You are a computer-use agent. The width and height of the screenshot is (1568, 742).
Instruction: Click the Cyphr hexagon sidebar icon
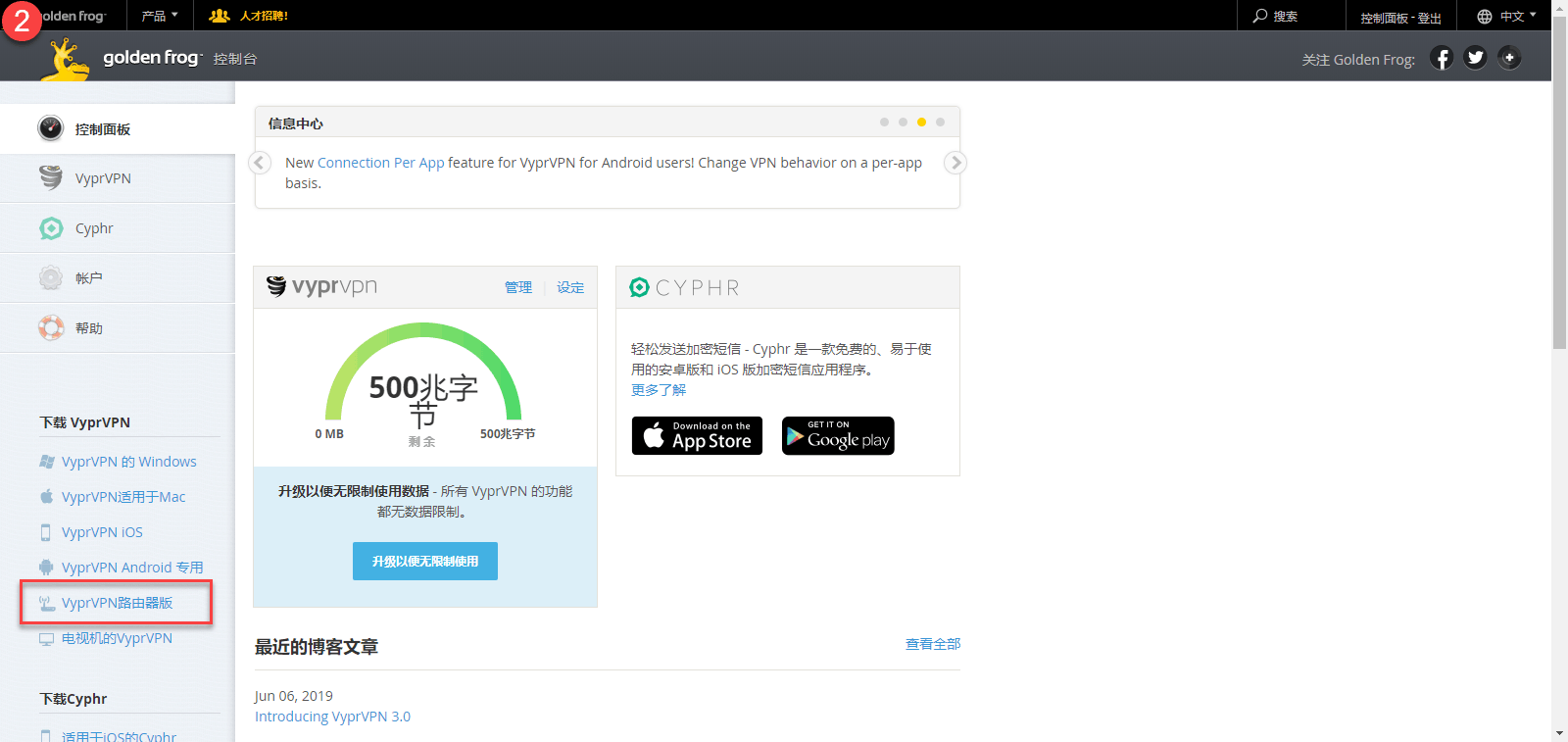tap(51, 228)
